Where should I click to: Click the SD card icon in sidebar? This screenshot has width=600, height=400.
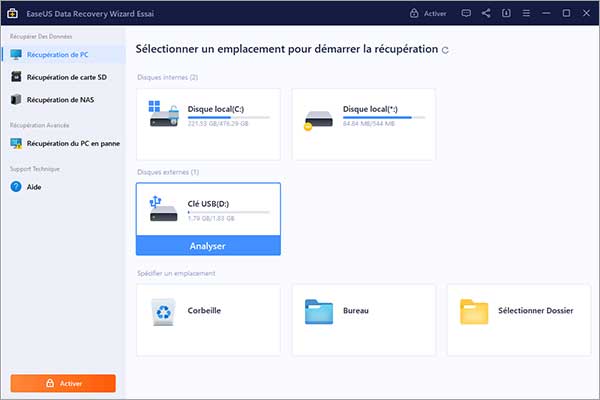(16, 77)
